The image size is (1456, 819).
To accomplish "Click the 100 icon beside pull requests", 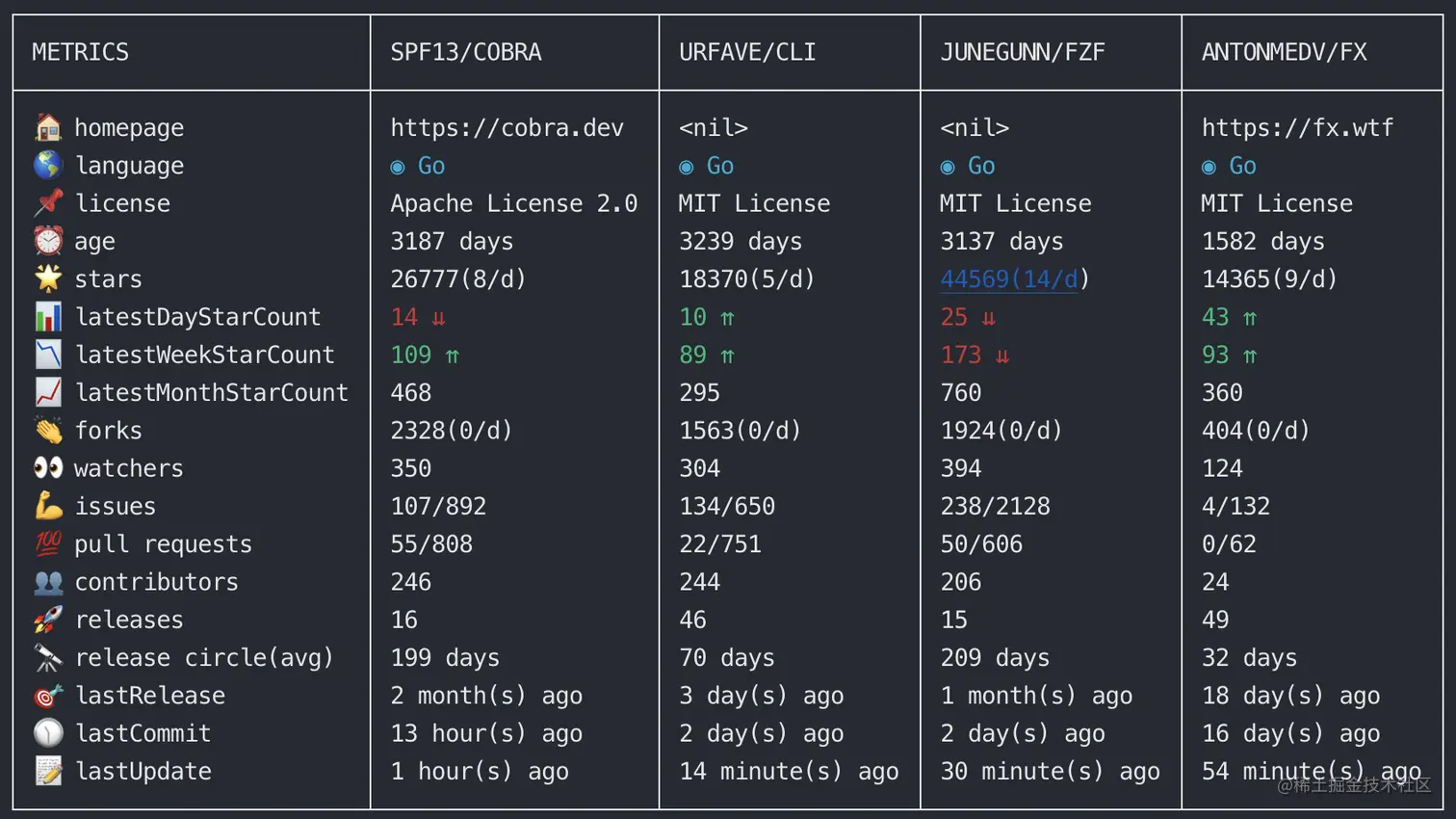I will [48, 543].
